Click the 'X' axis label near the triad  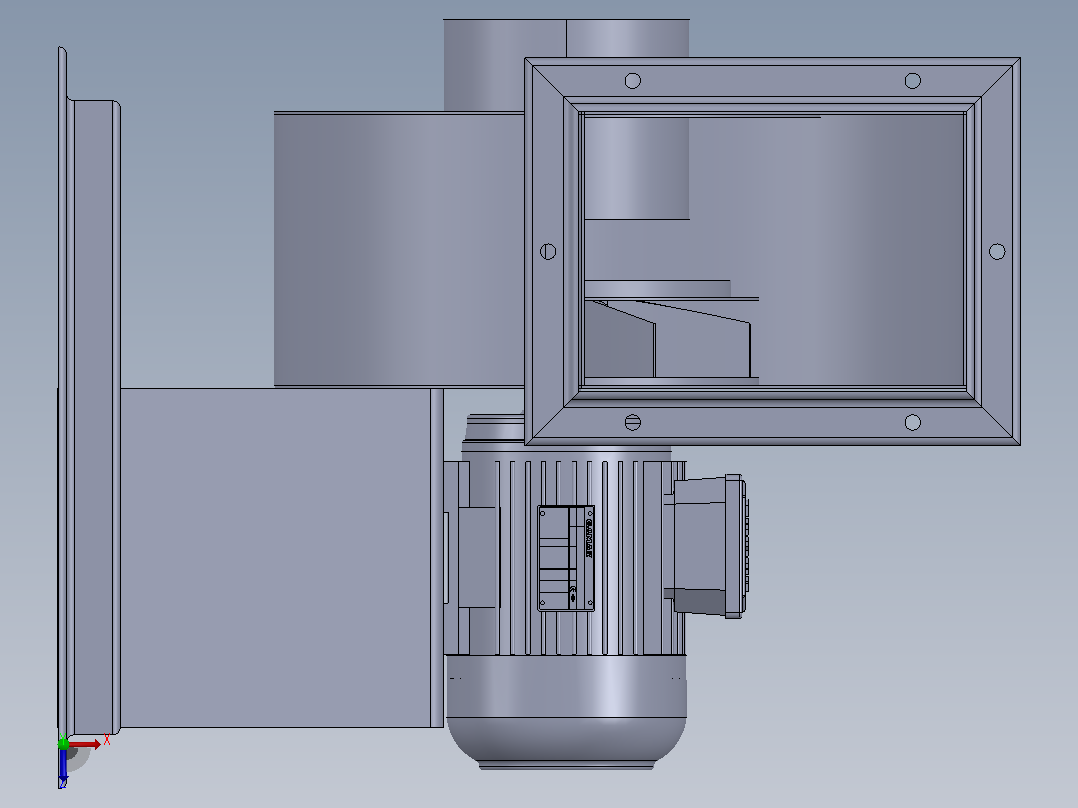(107, 740)
